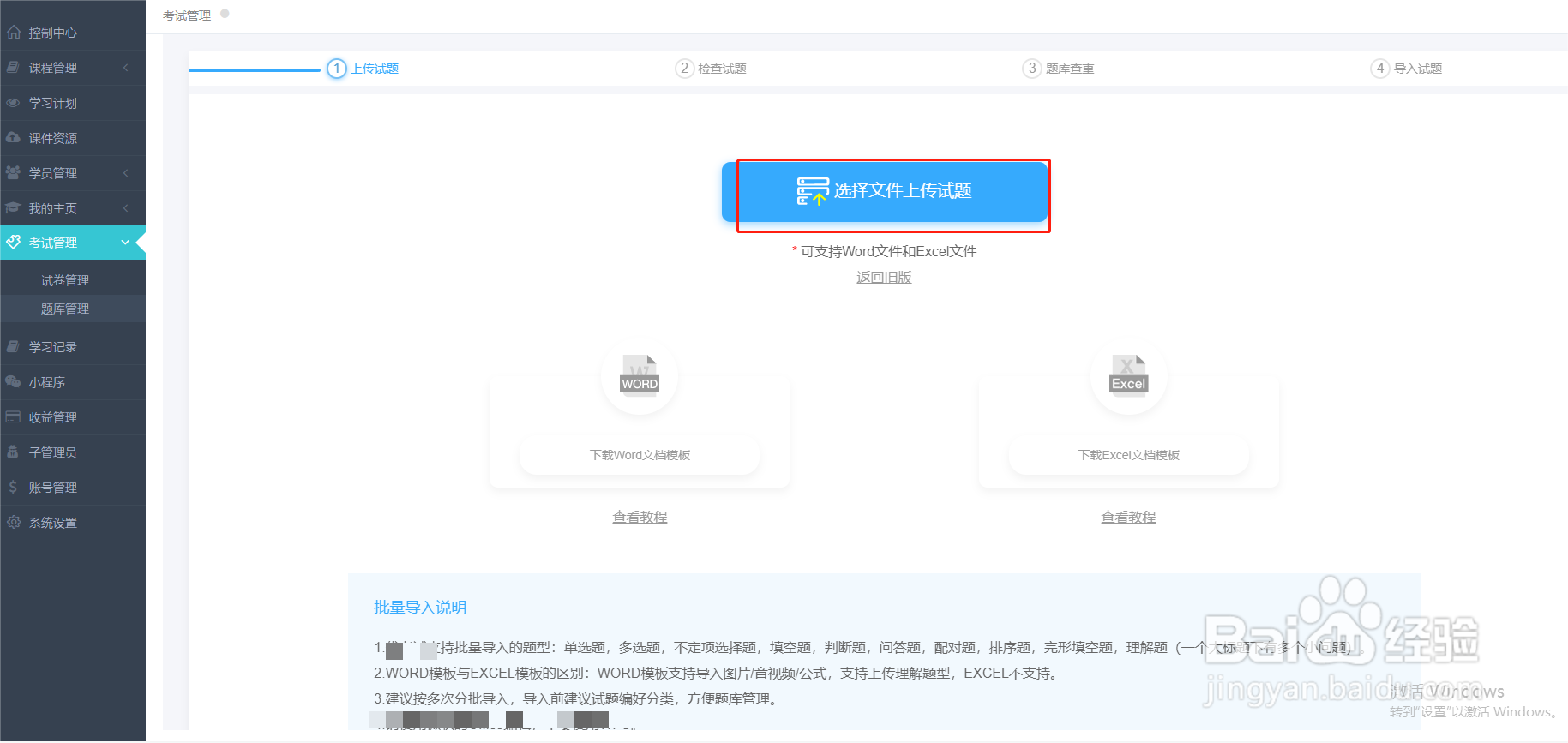Click the 学习记录 sidebar icon
The width and height of the screenshot is (1568, 743).
click(x=14, y=347)
